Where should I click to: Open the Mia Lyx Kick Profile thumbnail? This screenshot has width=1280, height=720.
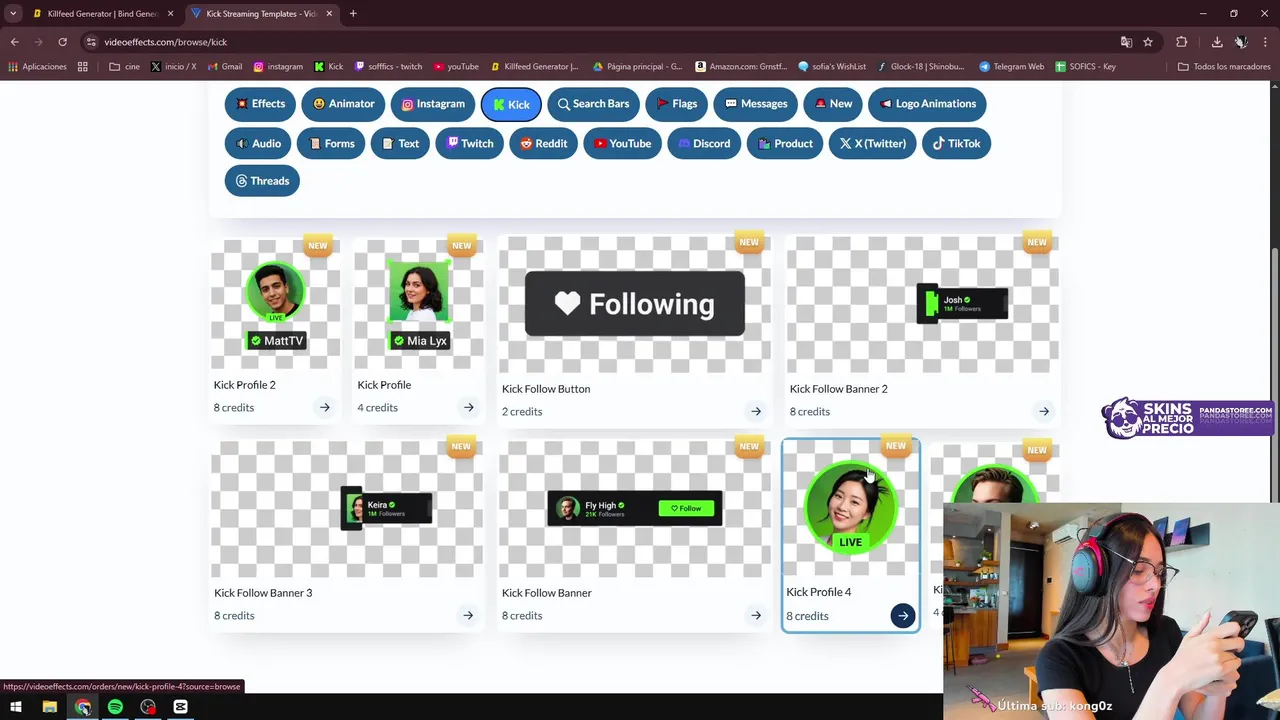tap(419, 304)
